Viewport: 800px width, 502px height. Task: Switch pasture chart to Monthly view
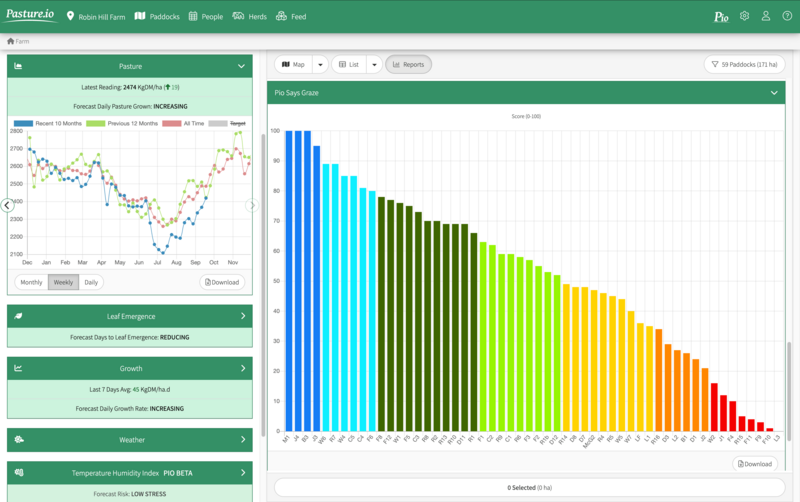click(x=31, y=282)
